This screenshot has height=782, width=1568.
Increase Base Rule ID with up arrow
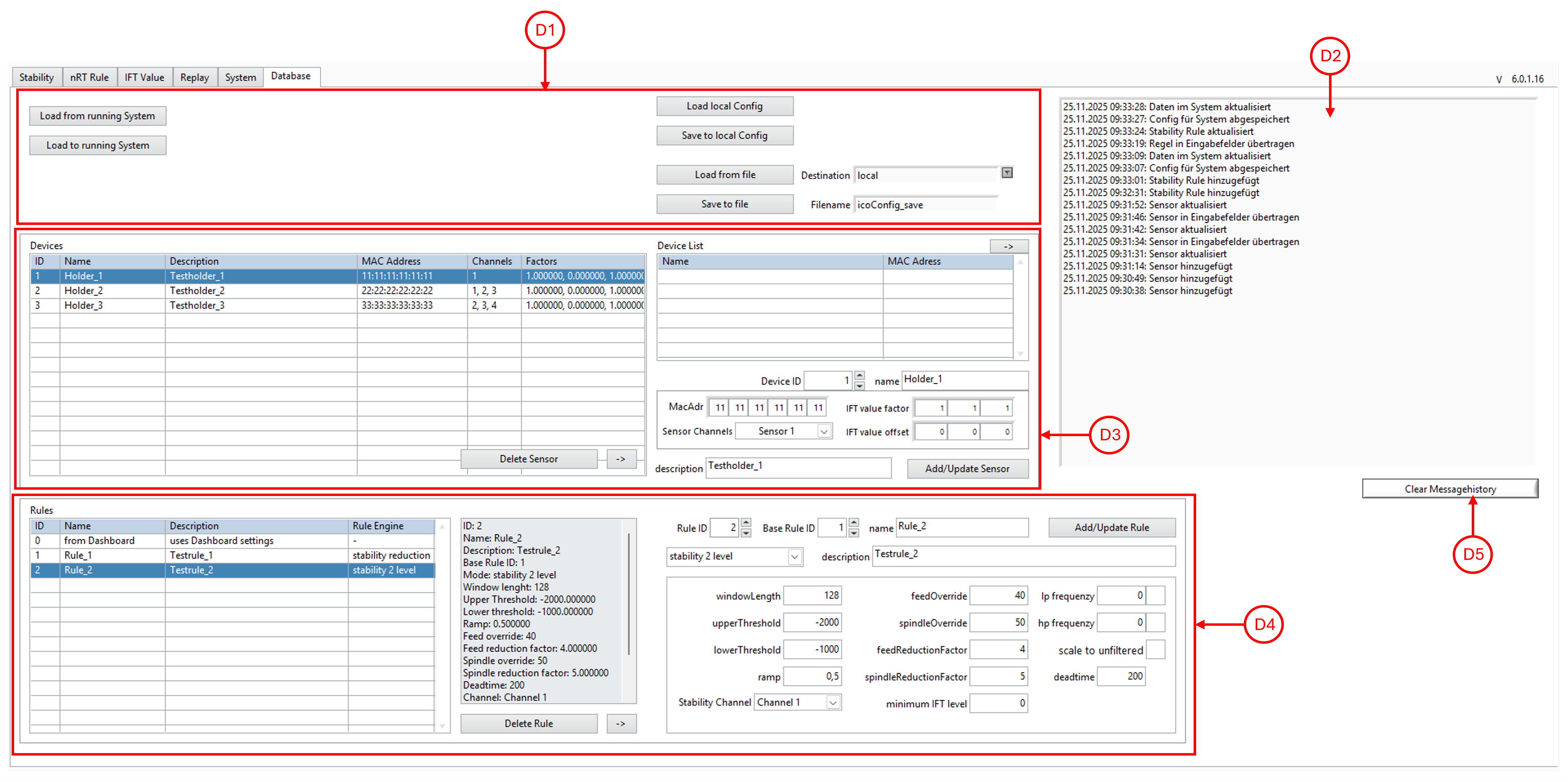(853, 523)
